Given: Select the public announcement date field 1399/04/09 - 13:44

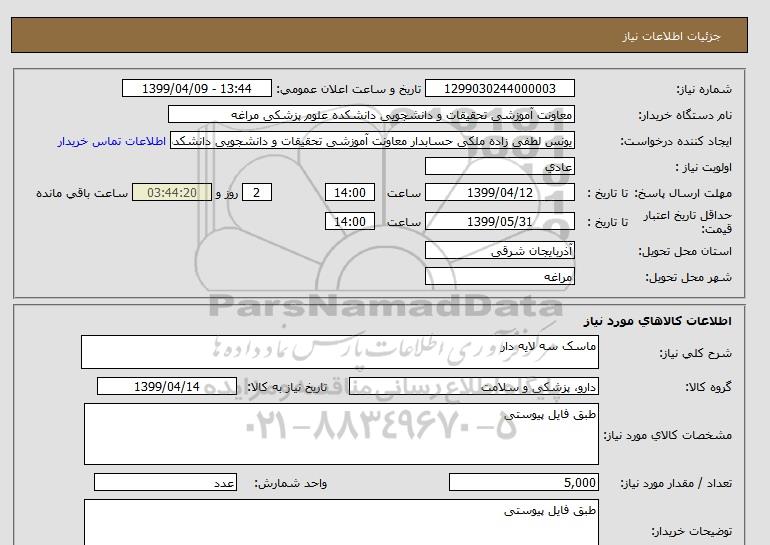Looking at the screenshot, I should point(196,88).
